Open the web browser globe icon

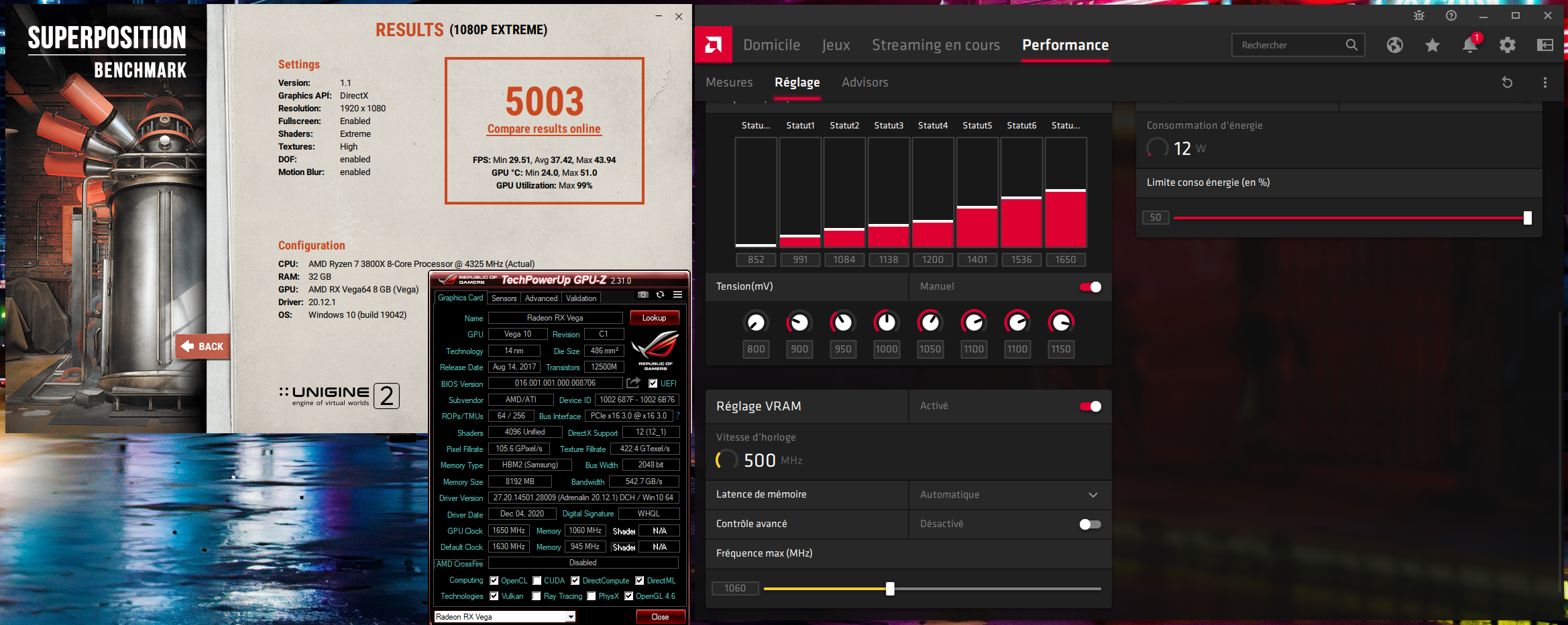1395,45
